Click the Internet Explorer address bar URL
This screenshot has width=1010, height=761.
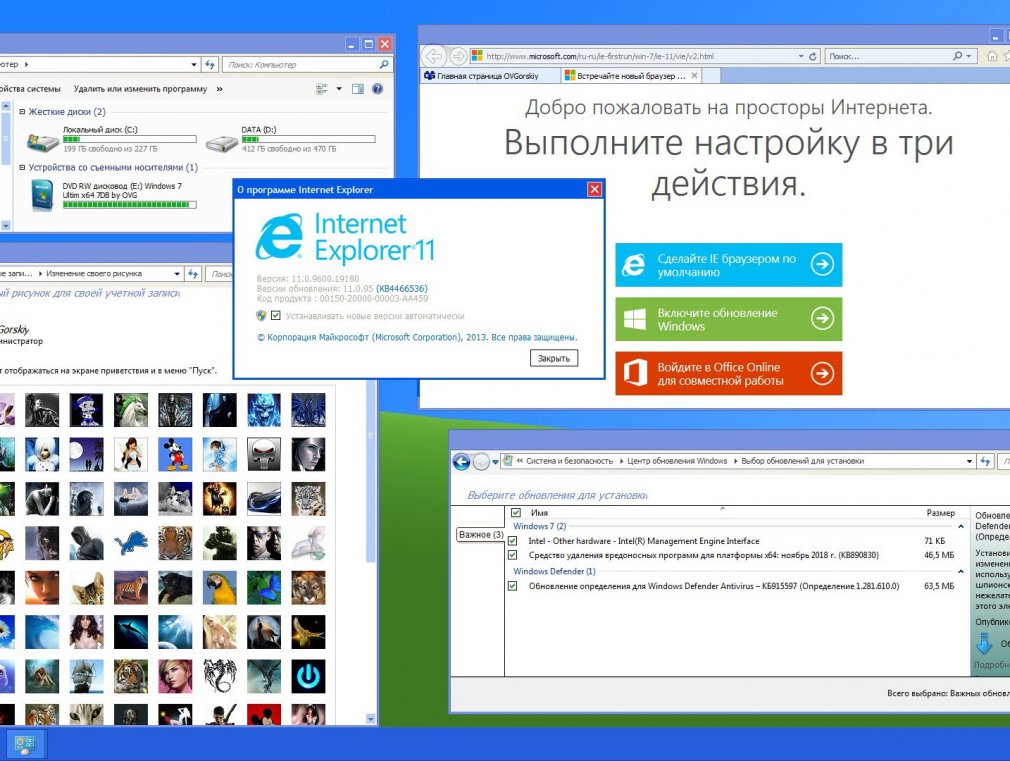[x=599, y=56]
